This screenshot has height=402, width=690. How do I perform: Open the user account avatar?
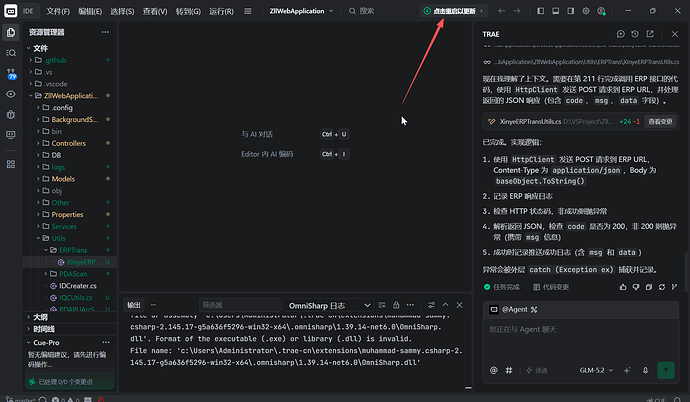pyautogui.click(x=601, y=11)
